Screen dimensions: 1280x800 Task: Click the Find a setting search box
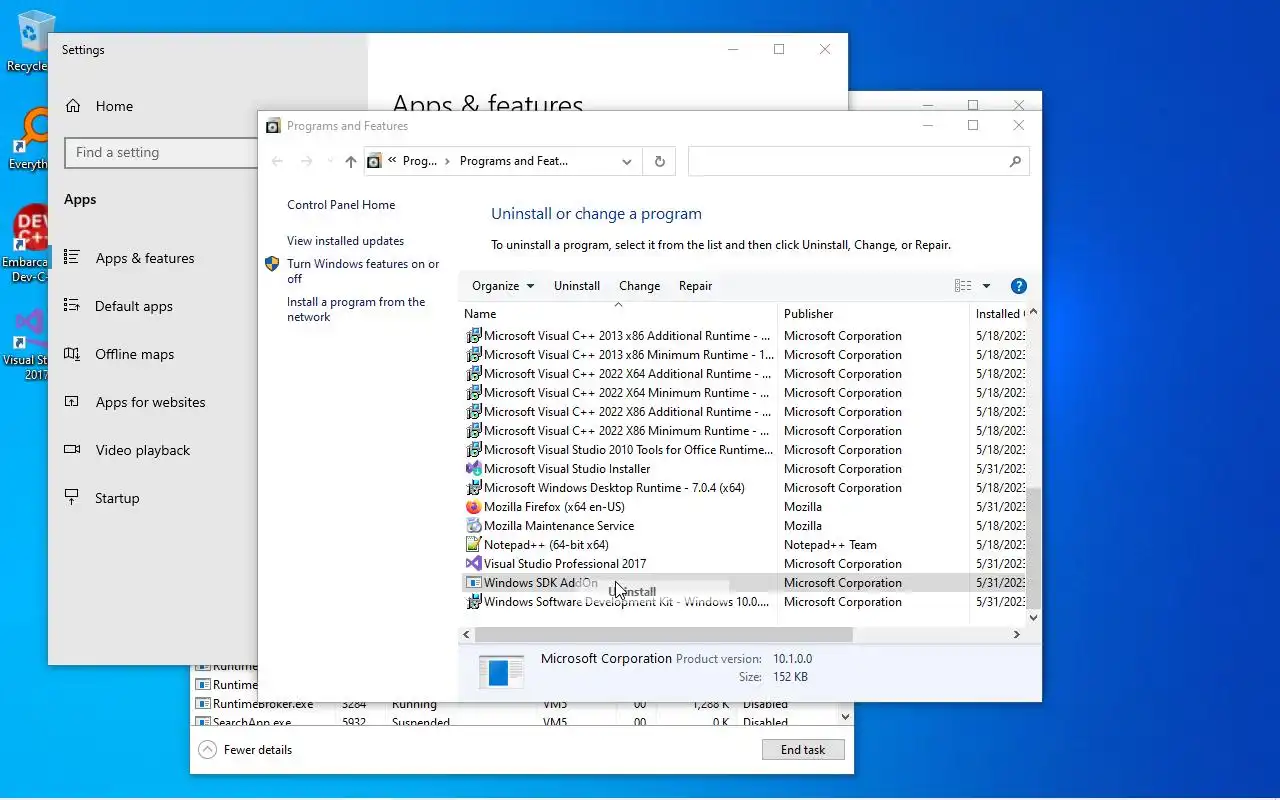tap(160, 152)
